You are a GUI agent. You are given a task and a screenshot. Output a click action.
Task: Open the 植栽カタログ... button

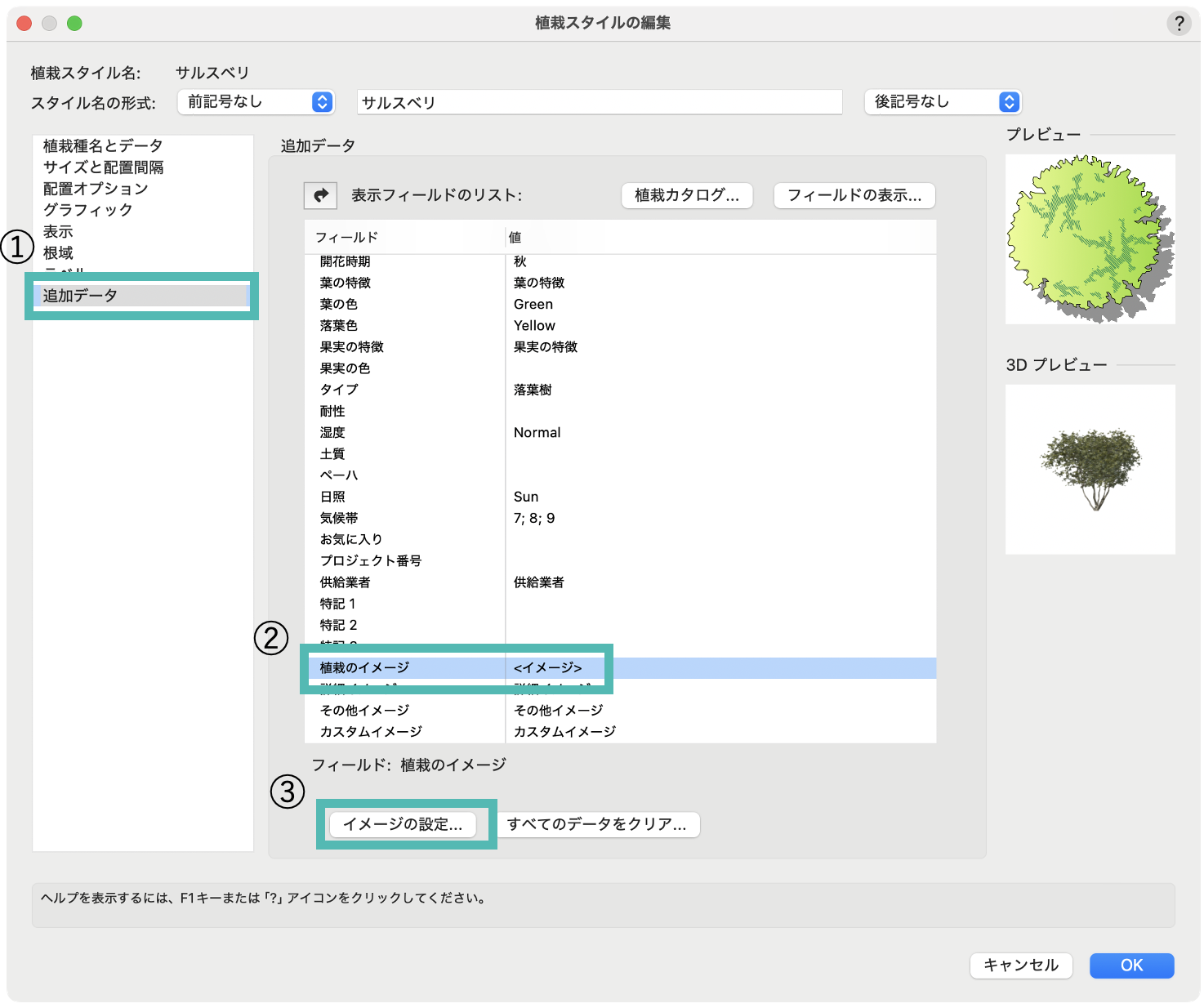686,195
